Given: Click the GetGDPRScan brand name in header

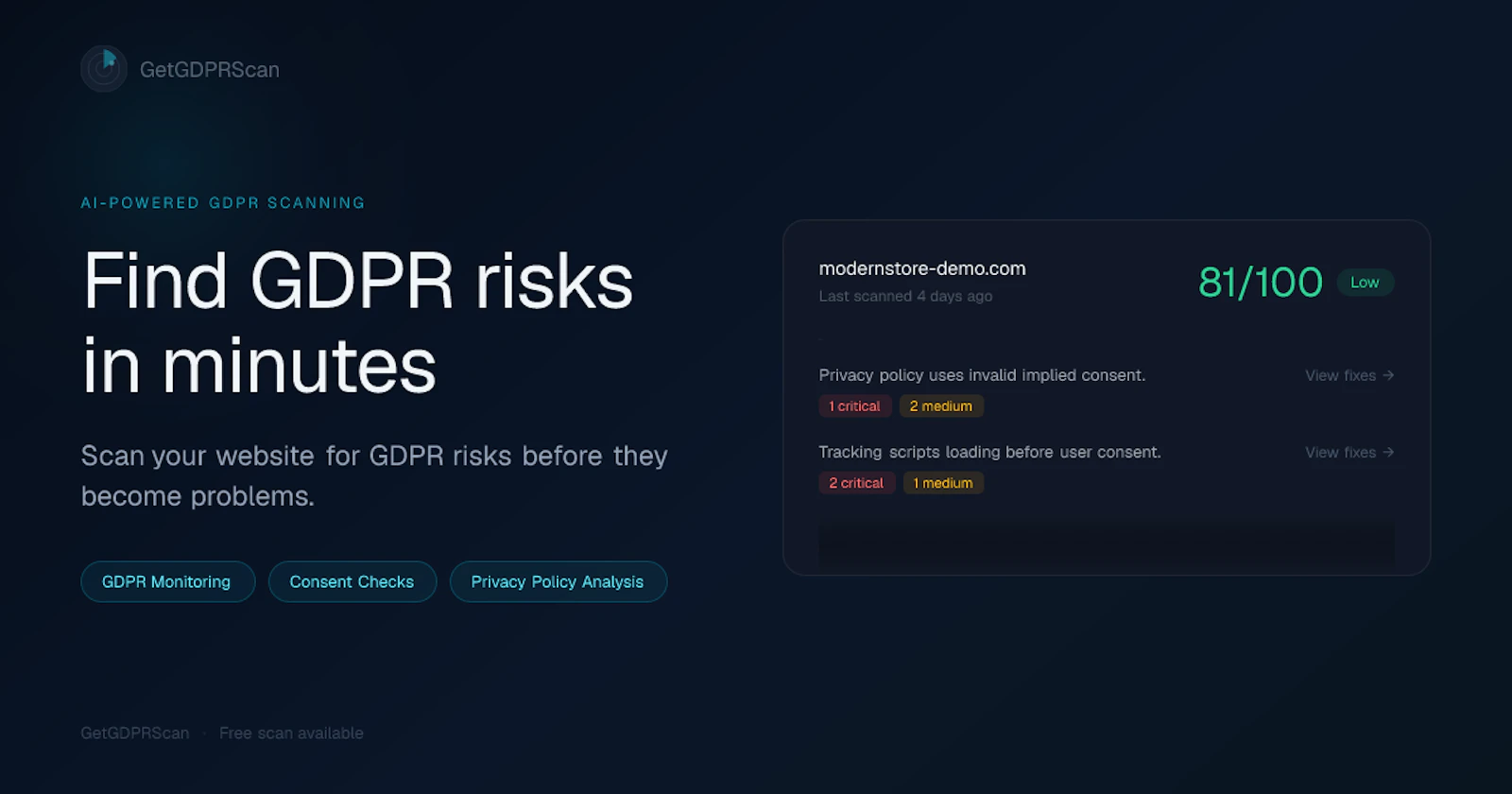Looking at the screenshot, I should [210, 70].
